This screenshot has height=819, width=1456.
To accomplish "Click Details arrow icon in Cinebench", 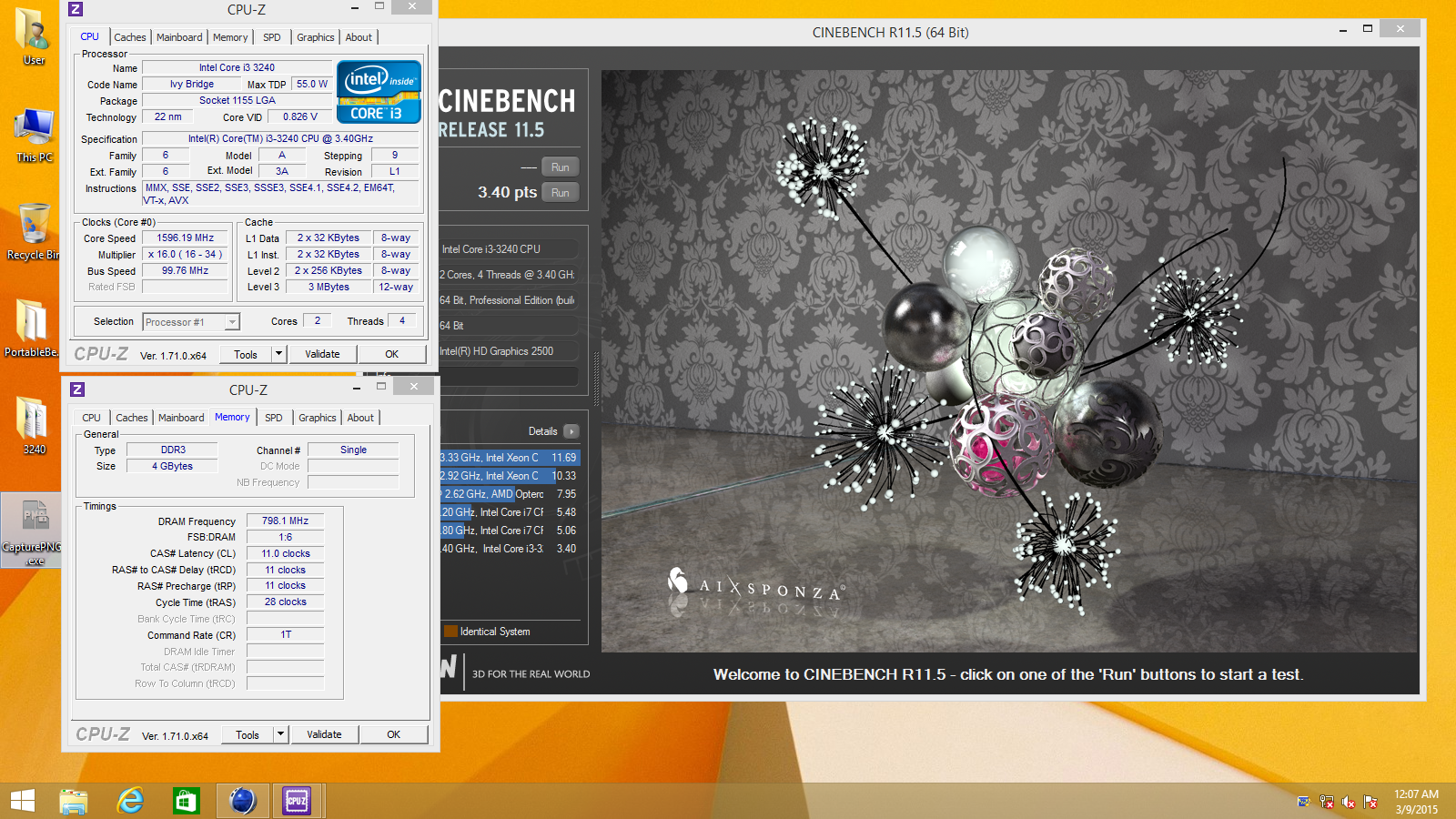I will [571, 431].
